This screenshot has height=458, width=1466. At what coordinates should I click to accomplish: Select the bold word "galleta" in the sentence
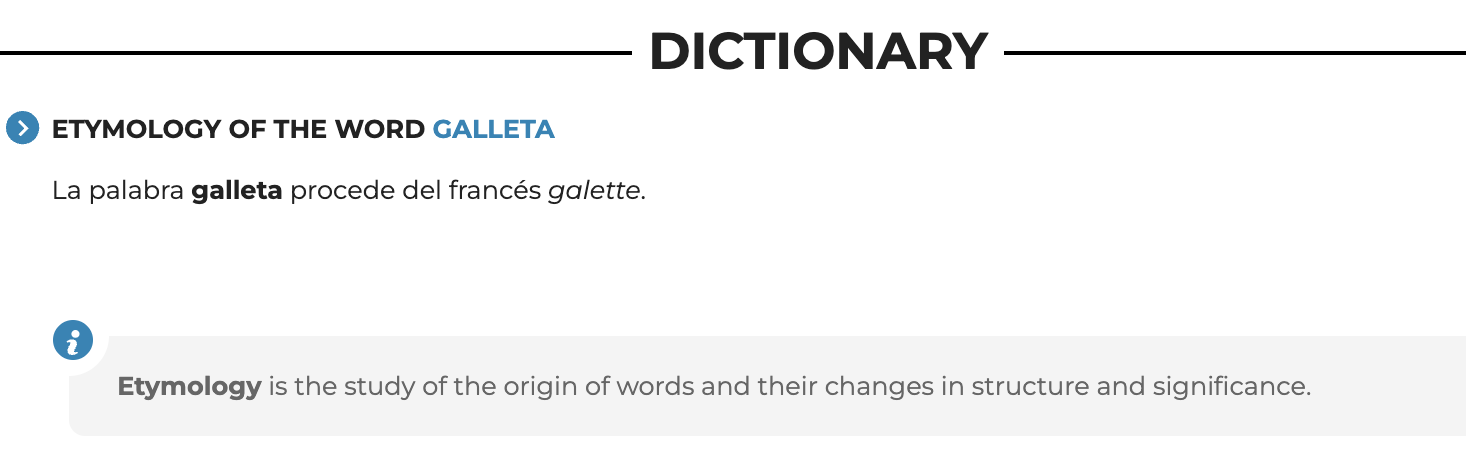tap(237, 191)
